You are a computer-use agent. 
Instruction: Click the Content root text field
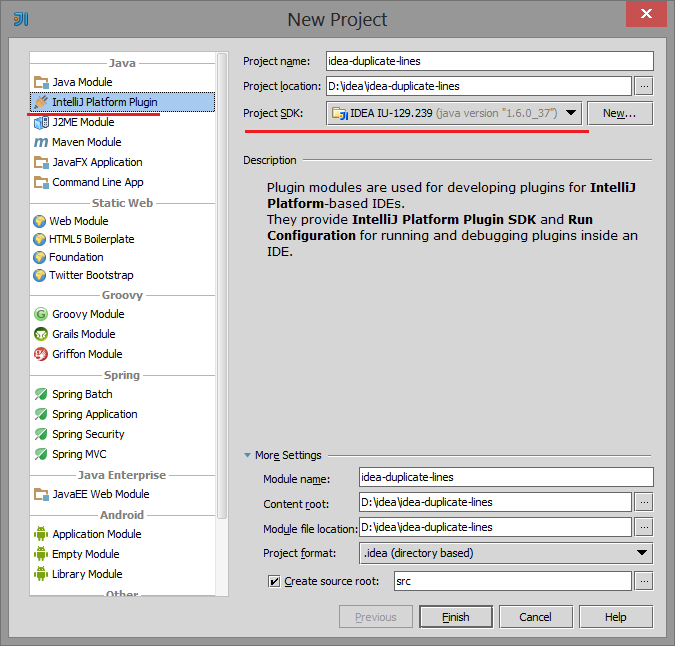pos(495,502)
